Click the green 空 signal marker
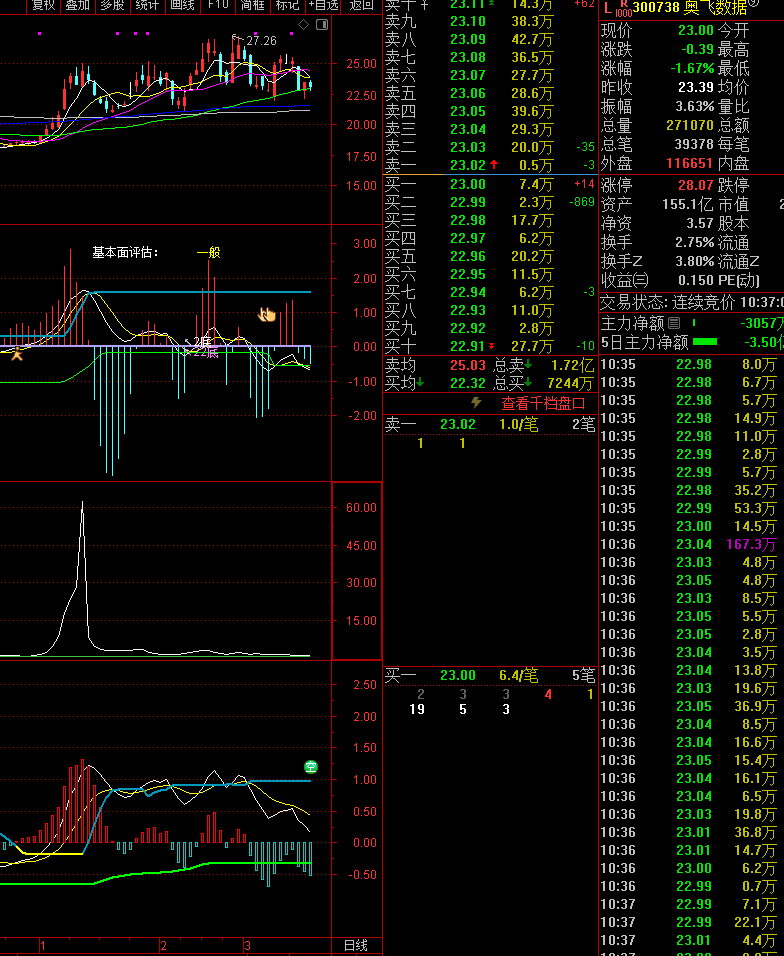784x956 pixels. click(311, 767)
